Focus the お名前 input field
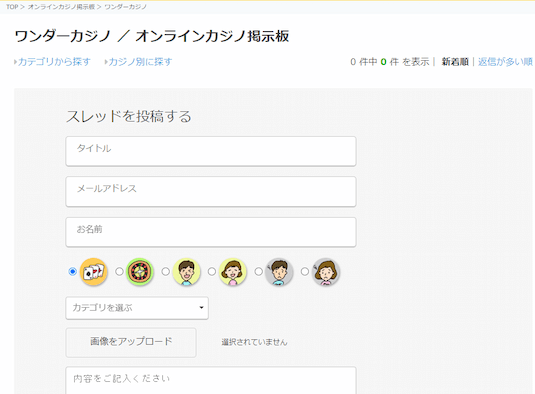The image size is (535, 394). coord(211,232)
